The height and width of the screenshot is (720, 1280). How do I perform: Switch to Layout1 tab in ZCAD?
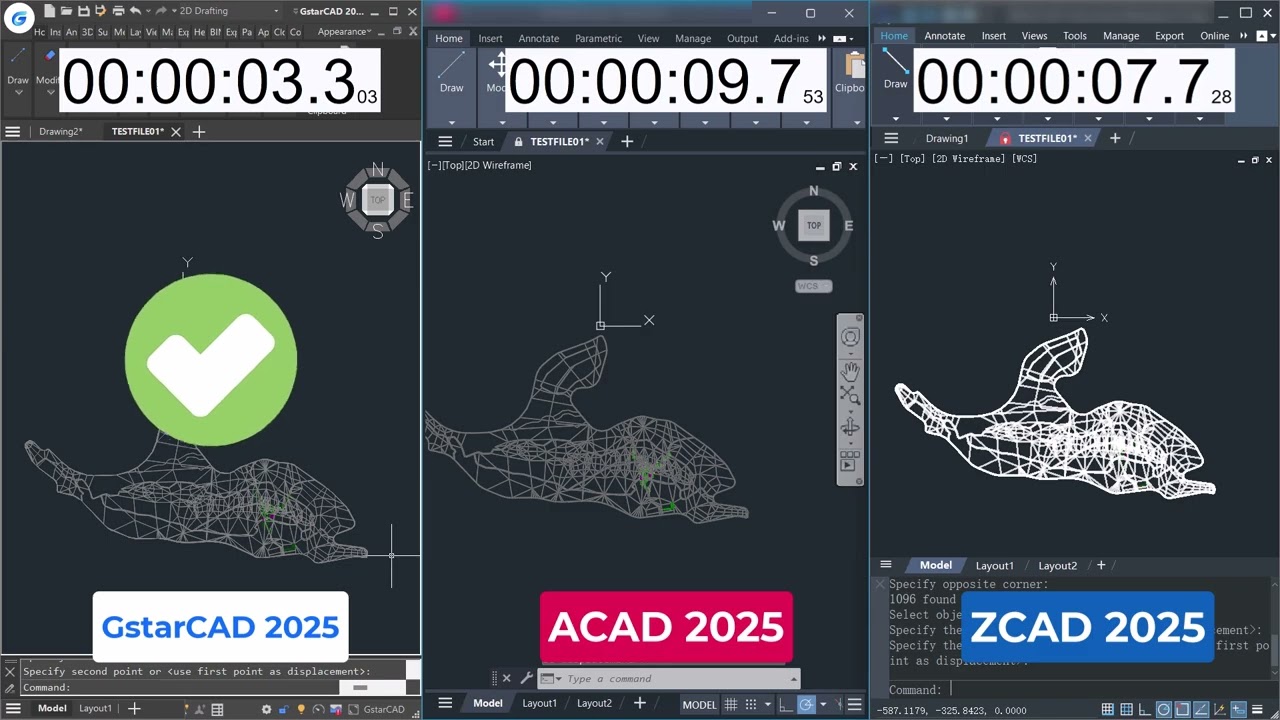click(x=994, y=566)
